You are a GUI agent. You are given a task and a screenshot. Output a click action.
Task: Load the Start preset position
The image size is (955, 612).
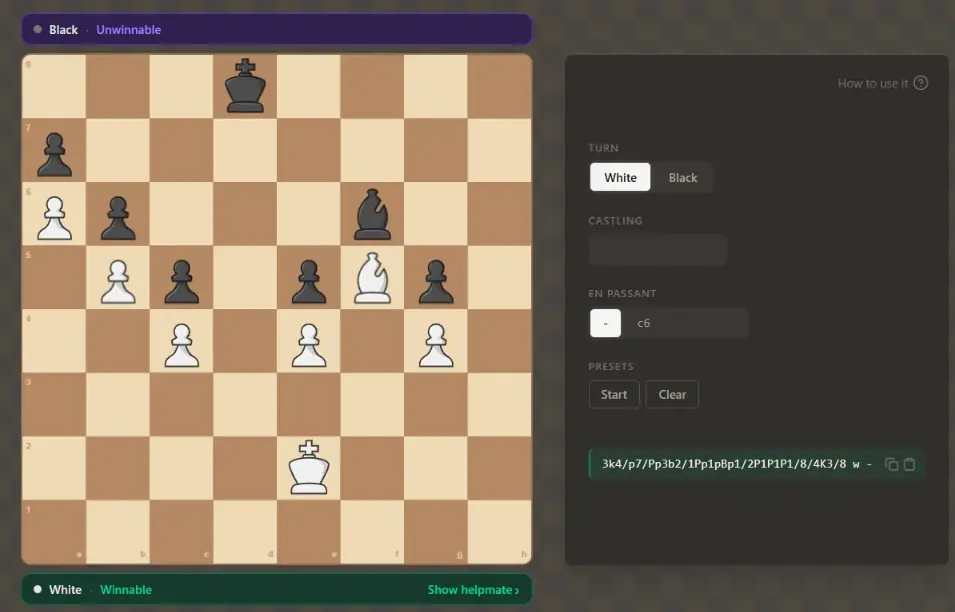pos(614,394)
